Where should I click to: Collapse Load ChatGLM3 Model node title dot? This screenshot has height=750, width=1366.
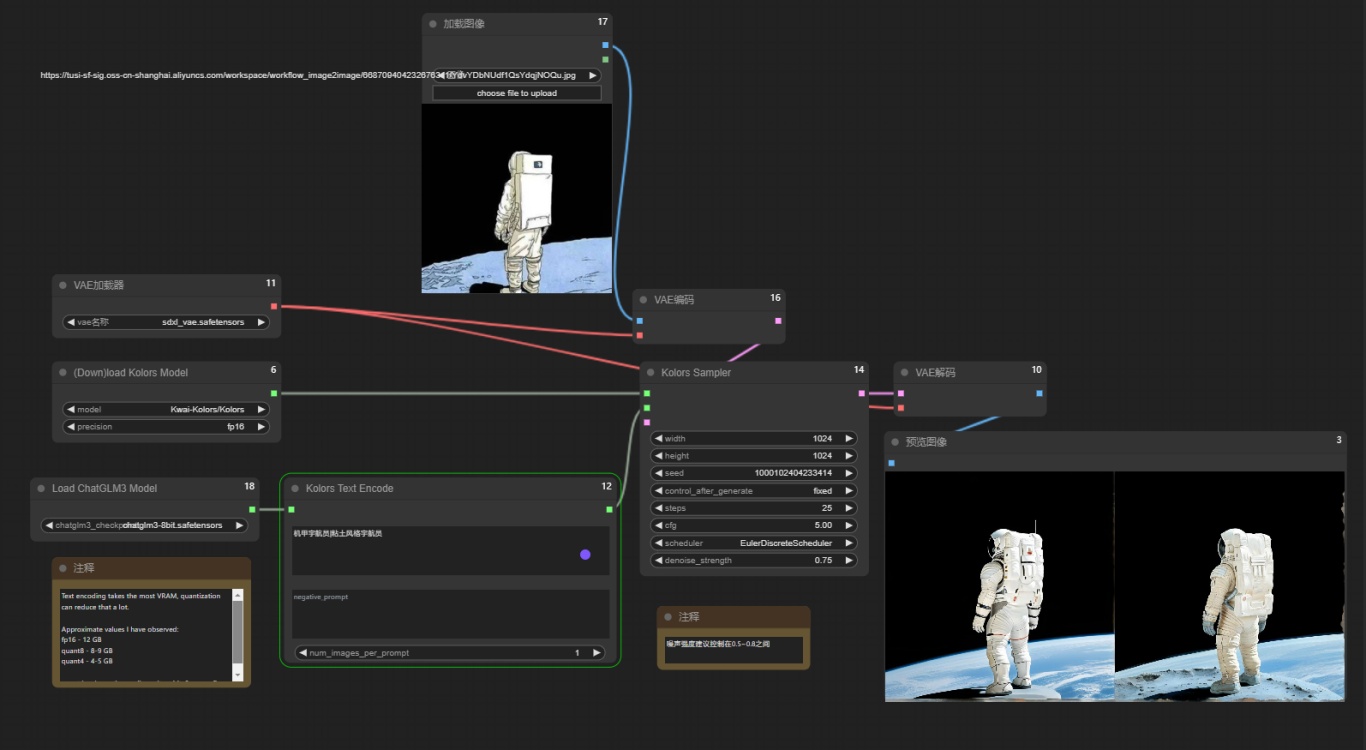pos(41,488)
